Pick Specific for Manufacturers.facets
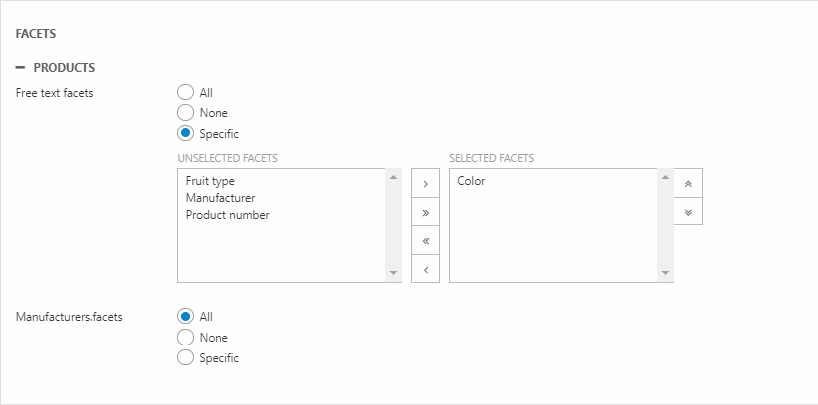Image resolution: width=818 pixels, height=405 pixels. pyautogui.click(x=185, y=357)
